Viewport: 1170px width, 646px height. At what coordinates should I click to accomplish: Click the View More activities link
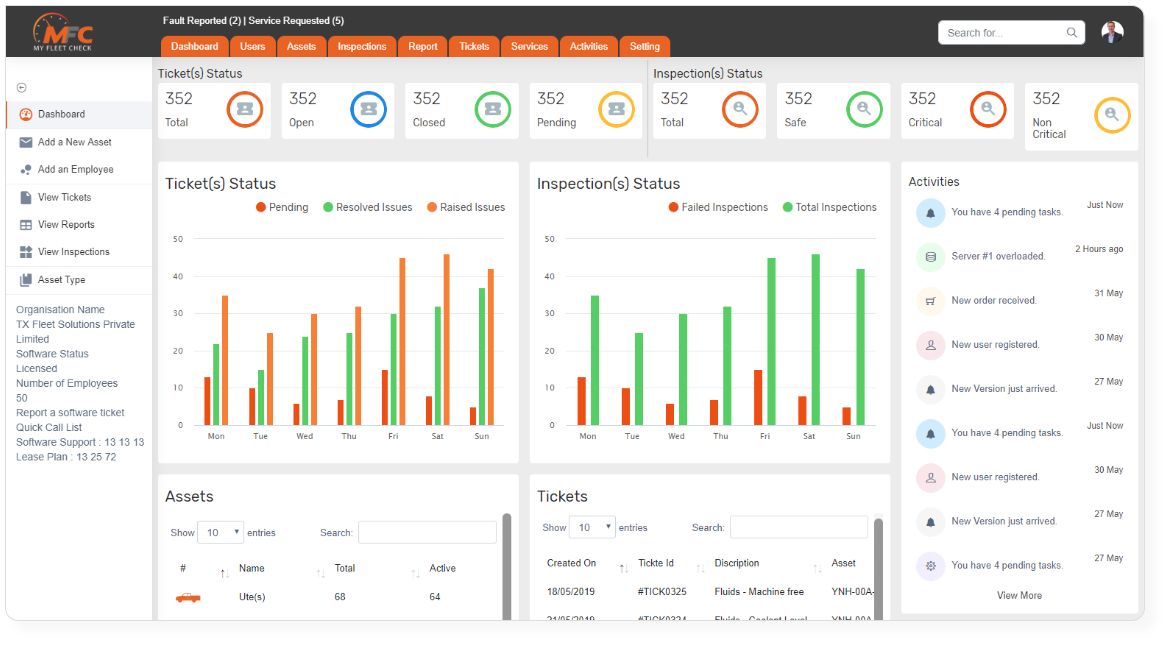pos(1019,595)
